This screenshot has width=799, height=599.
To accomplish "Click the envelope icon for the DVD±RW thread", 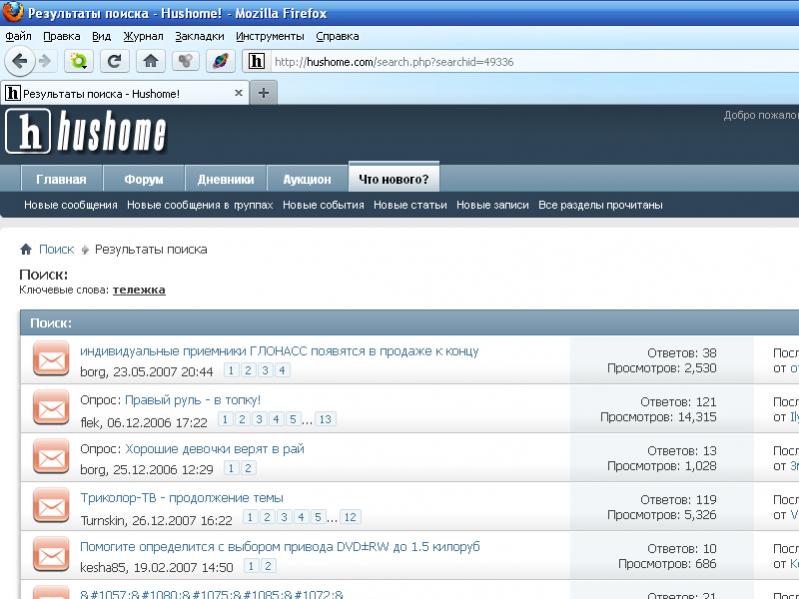I will 51,555.
